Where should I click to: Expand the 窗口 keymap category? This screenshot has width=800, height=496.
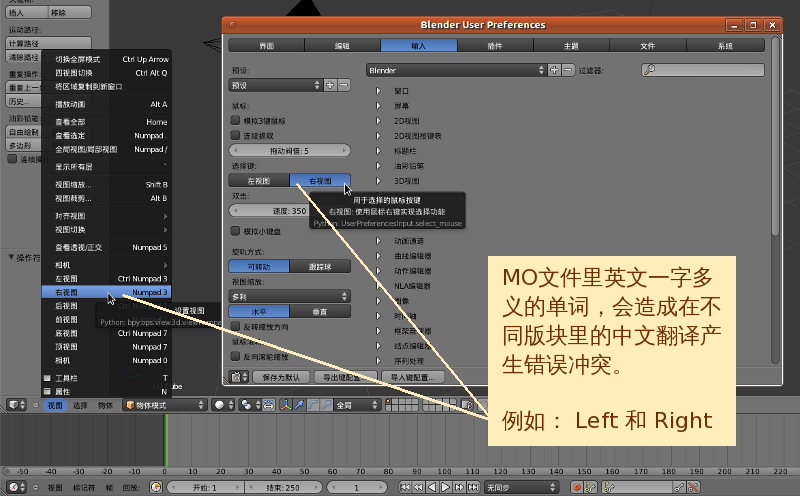(x=378, y=91)
